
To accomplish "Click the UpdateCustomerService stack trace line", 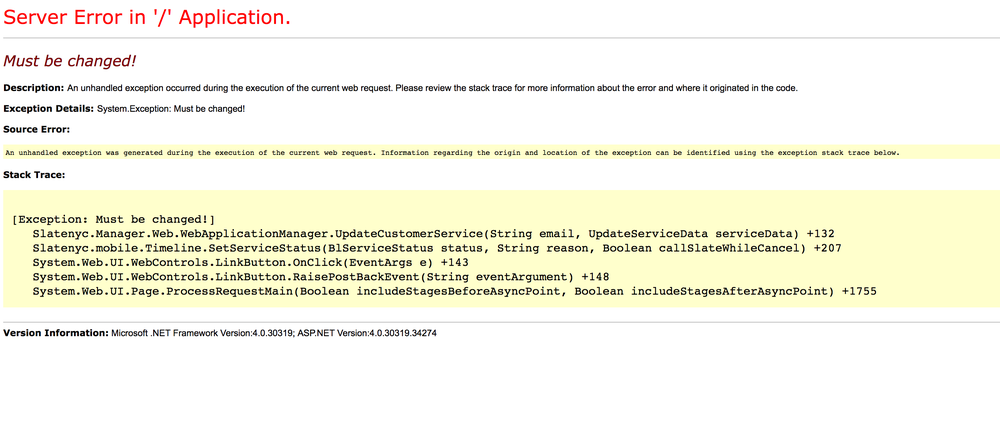I will [433, 233].
